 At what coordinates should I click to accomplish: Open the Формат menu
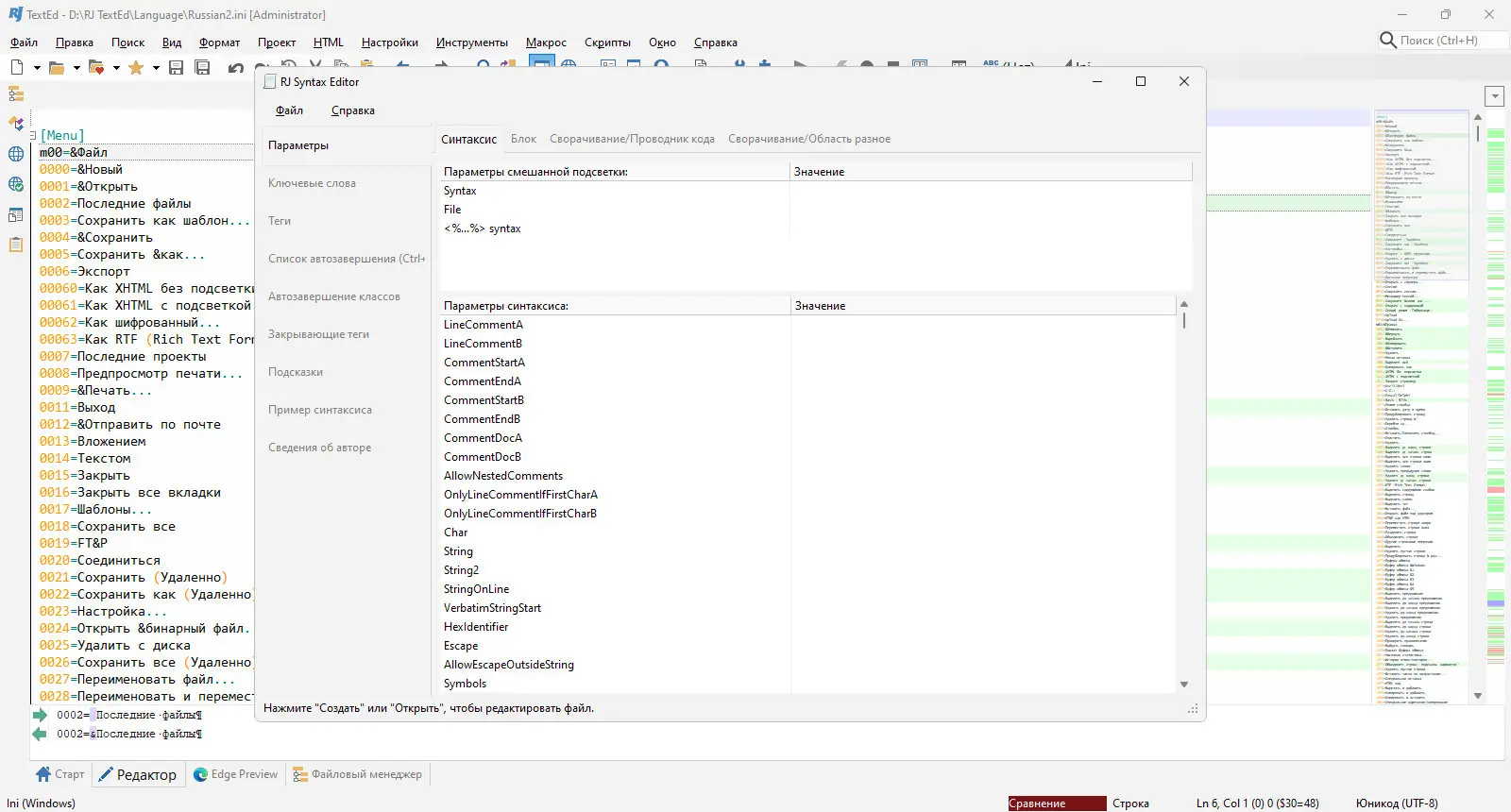click(x=220, y=42)
